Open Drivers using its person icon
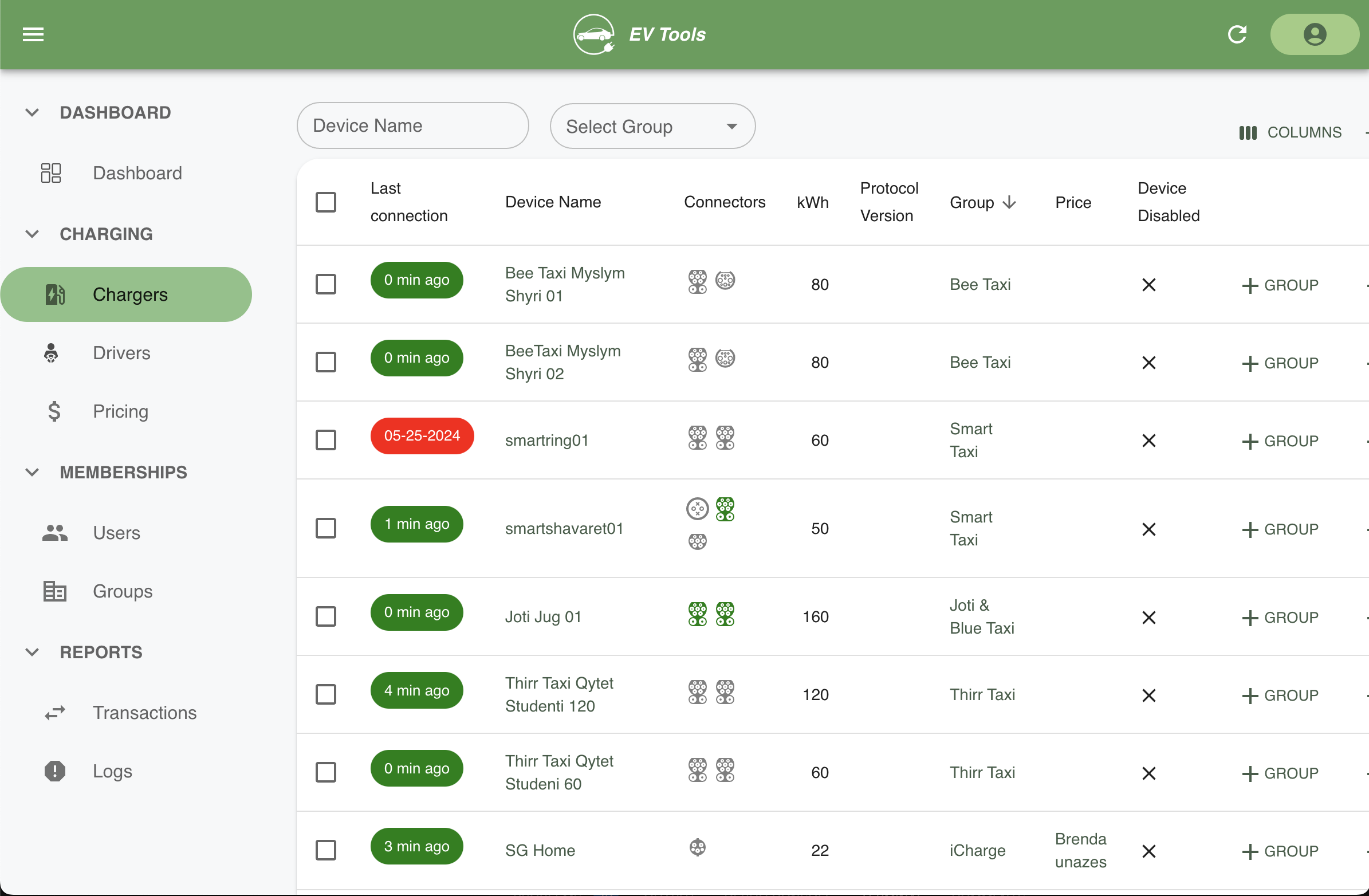The height and width of the screenshot is (896, 1369). pos(52,353)
